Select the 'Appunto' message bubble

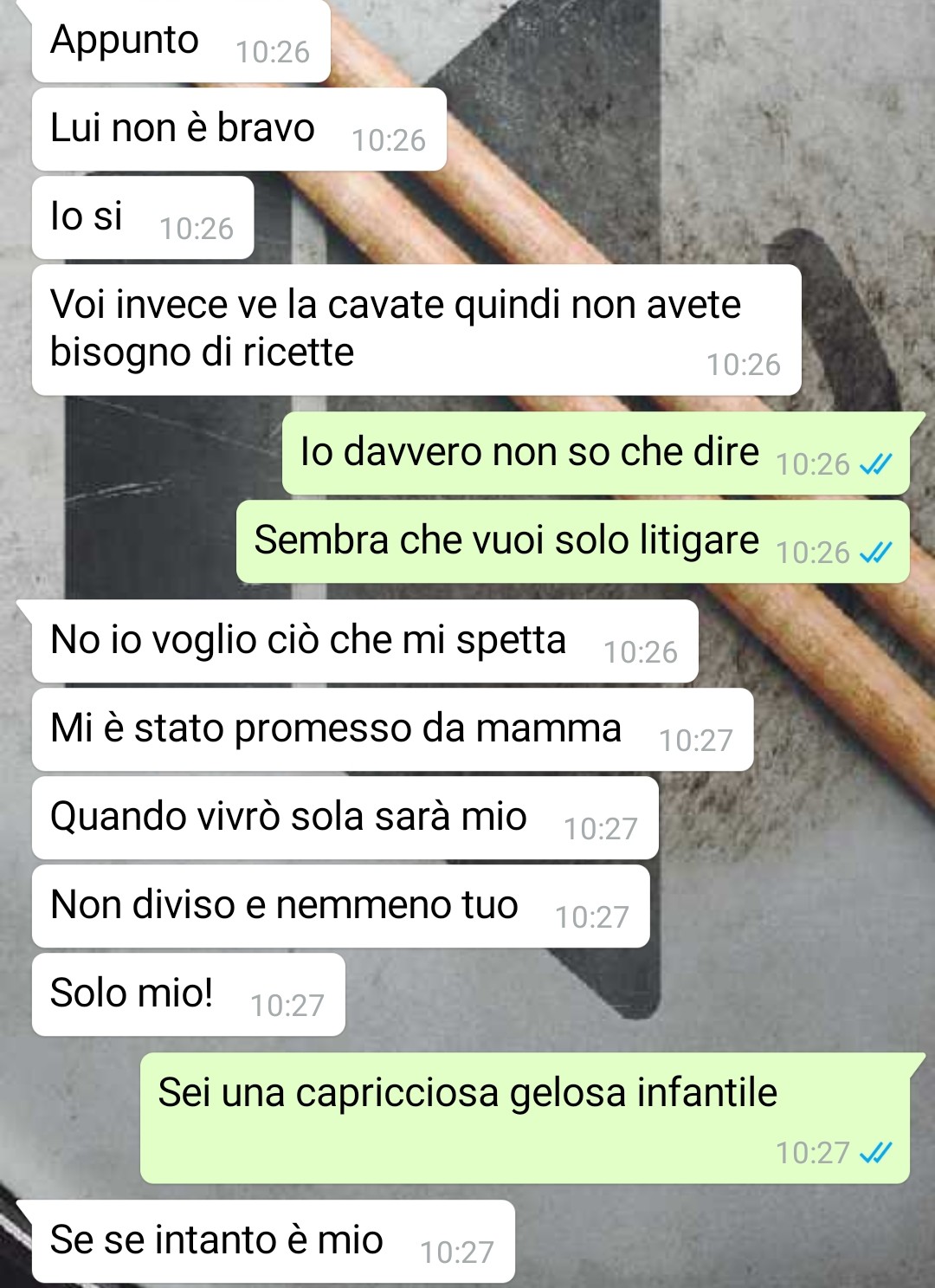[181, 42]
